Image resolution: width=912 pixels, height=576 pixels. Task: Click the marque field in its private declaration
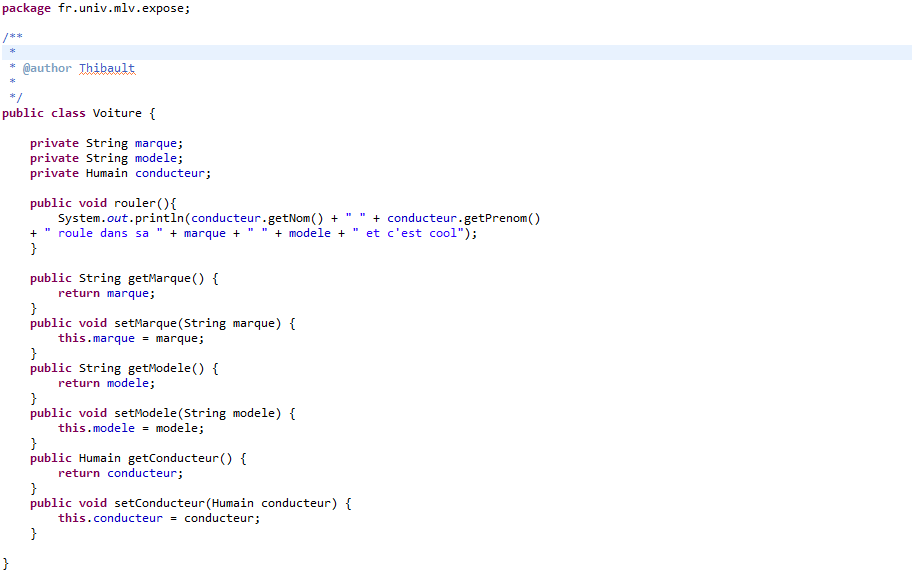(156, 143)
